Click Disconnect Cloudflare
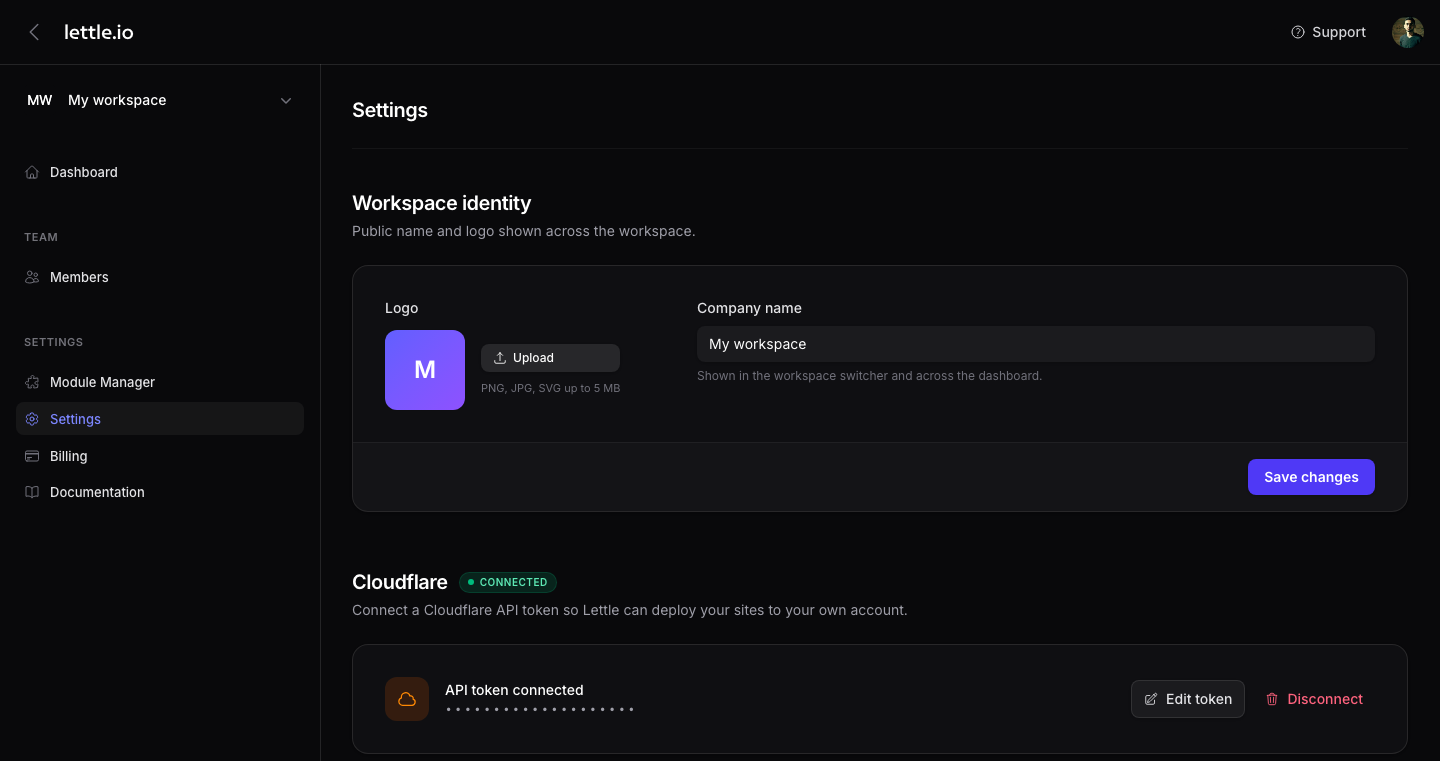 (x=1314, y=699)
